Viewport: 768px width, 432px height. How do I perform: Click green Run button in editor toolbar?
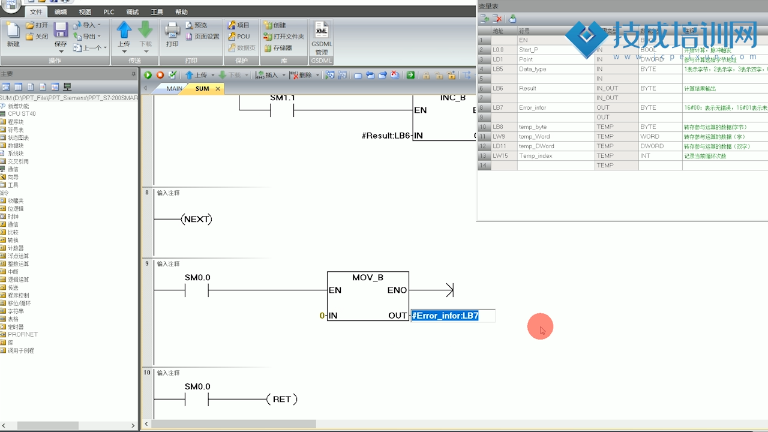(x=147, y=75)
